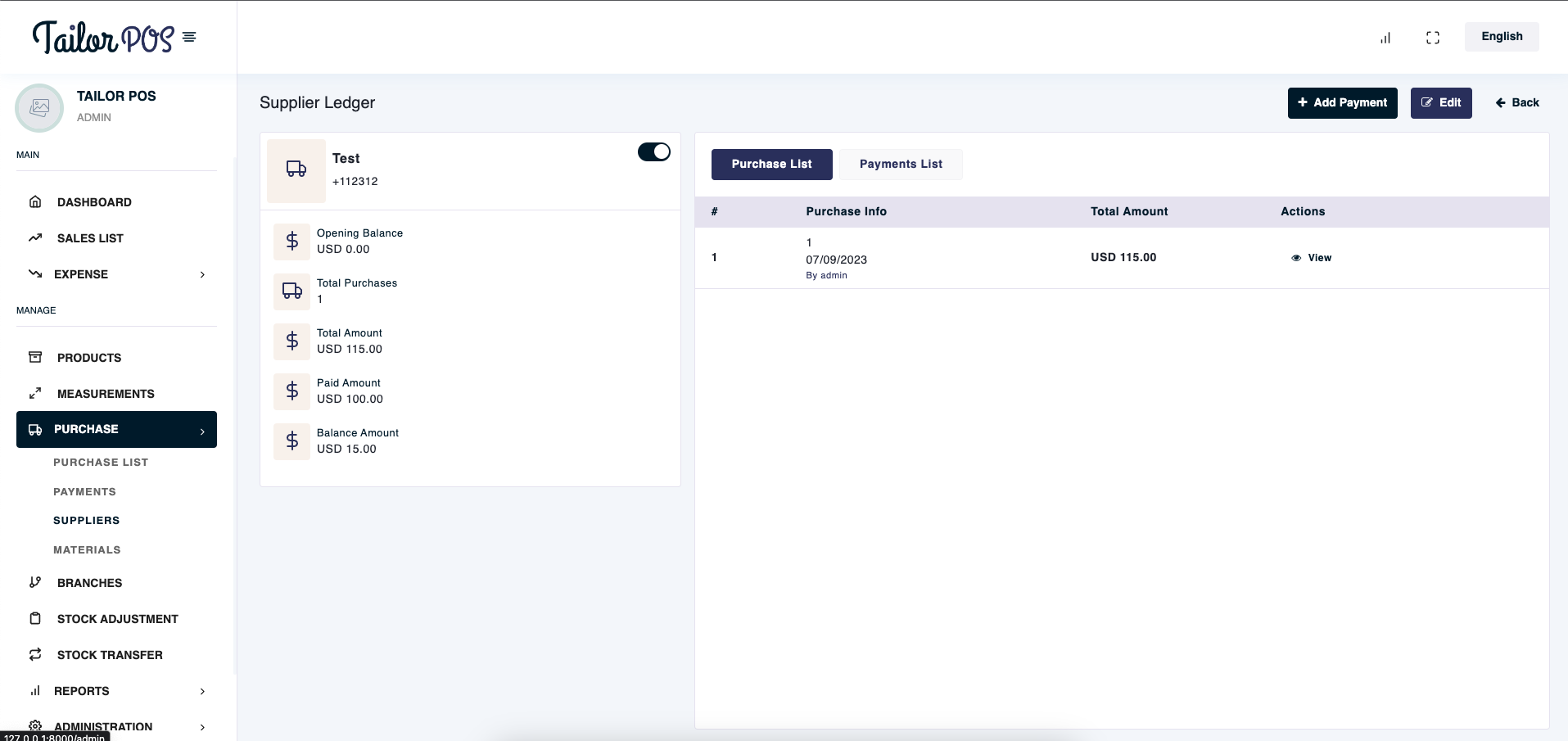Expand the Expense submenu chevron
The image size is (1568, 741).
point(202,274)
